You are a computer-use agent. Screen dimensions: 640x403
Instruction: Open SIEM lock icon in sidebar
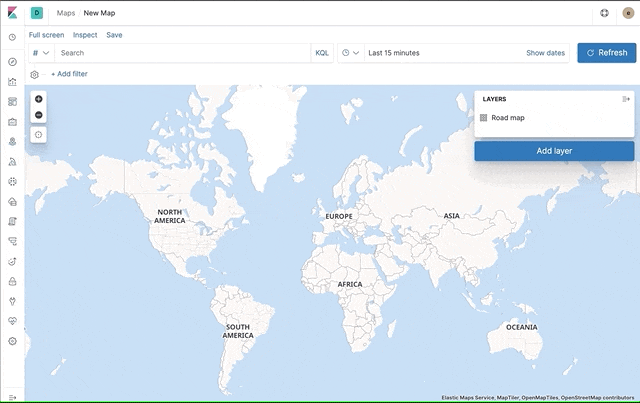tap(13, 281)
